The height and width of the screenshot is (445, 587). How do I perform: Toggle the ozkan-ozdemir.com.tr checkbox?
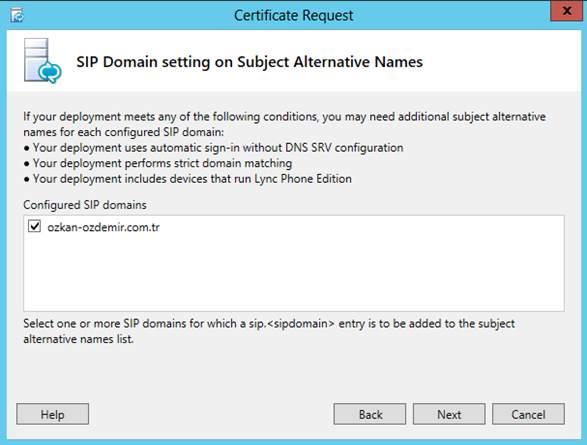34,226
